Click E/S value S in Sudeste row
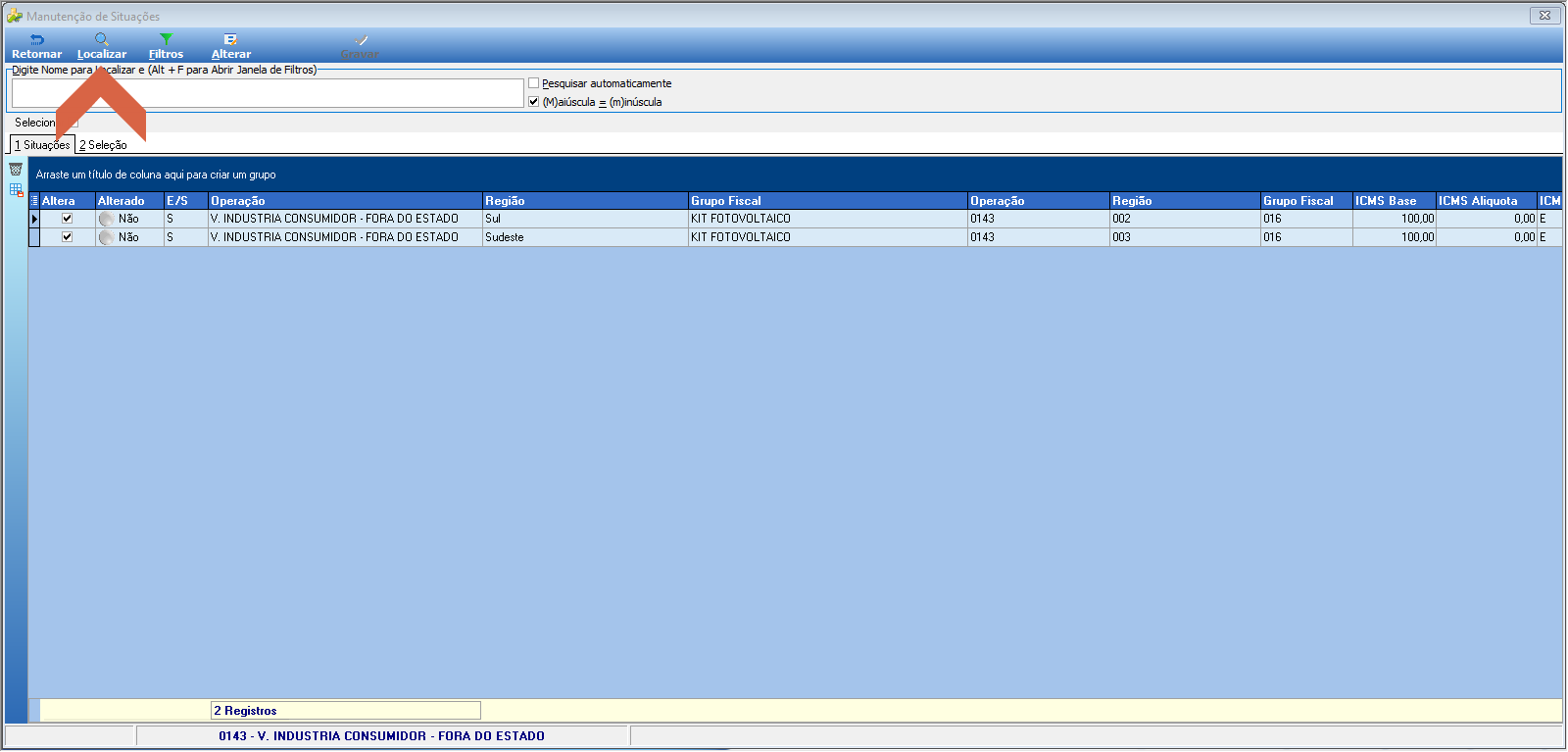Viewport: 1568px width, 752px height. 186,237
